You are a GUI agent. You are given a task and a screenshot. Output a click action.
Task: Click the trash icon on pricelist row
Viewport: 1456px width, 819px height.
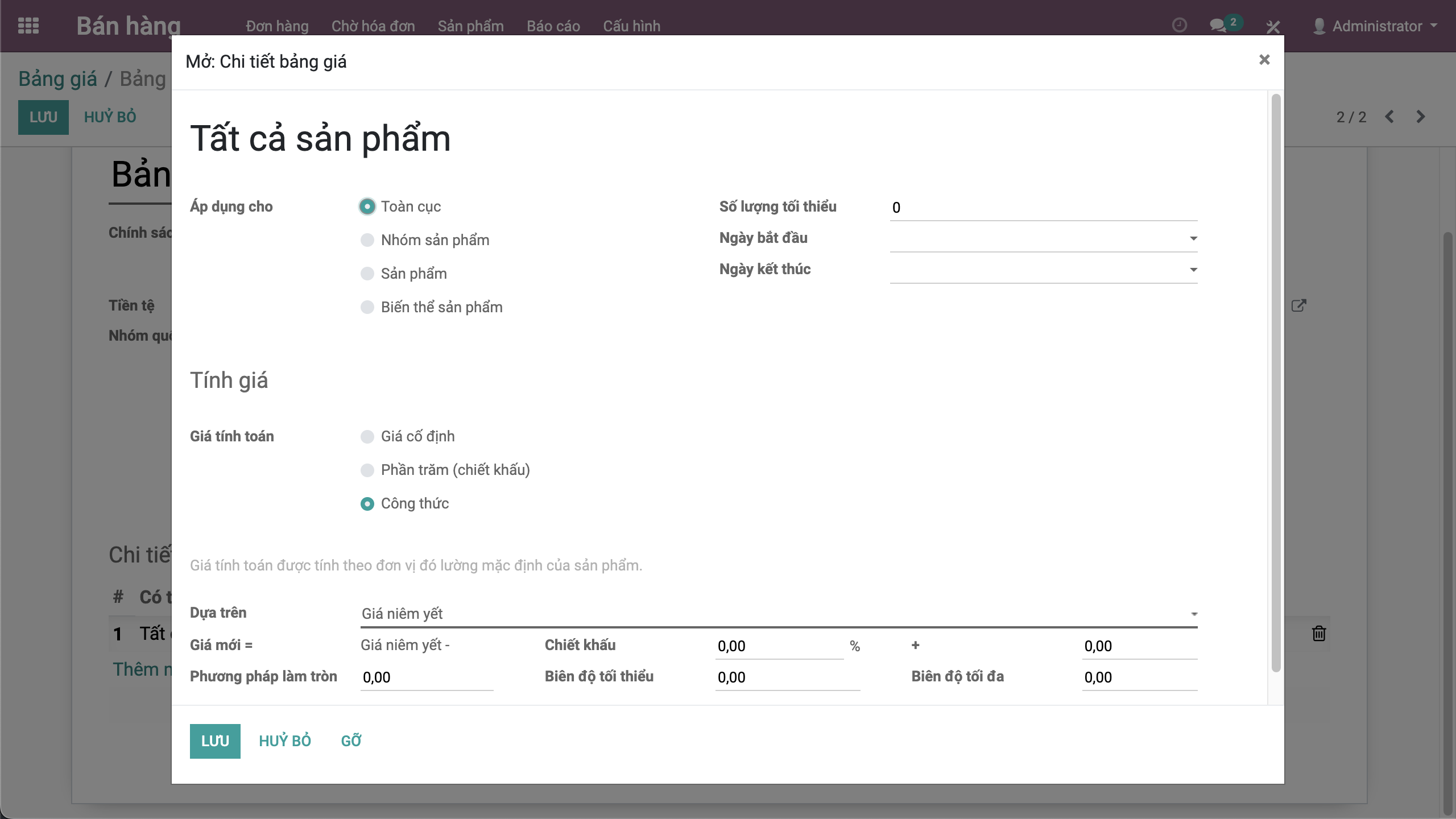tap(1319, 633)
